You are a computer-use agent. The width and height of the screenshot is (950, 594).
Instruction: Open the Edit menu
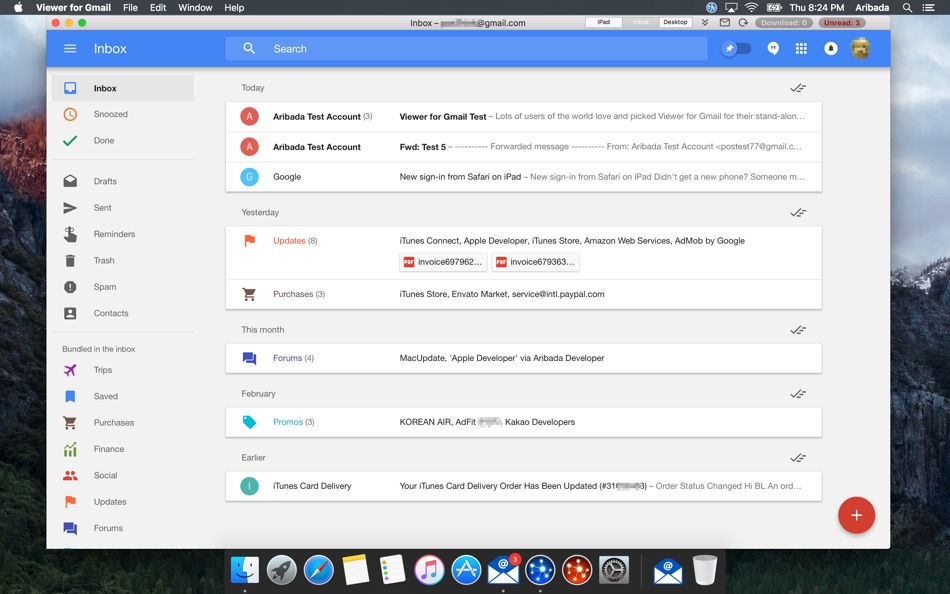(158, 7)
